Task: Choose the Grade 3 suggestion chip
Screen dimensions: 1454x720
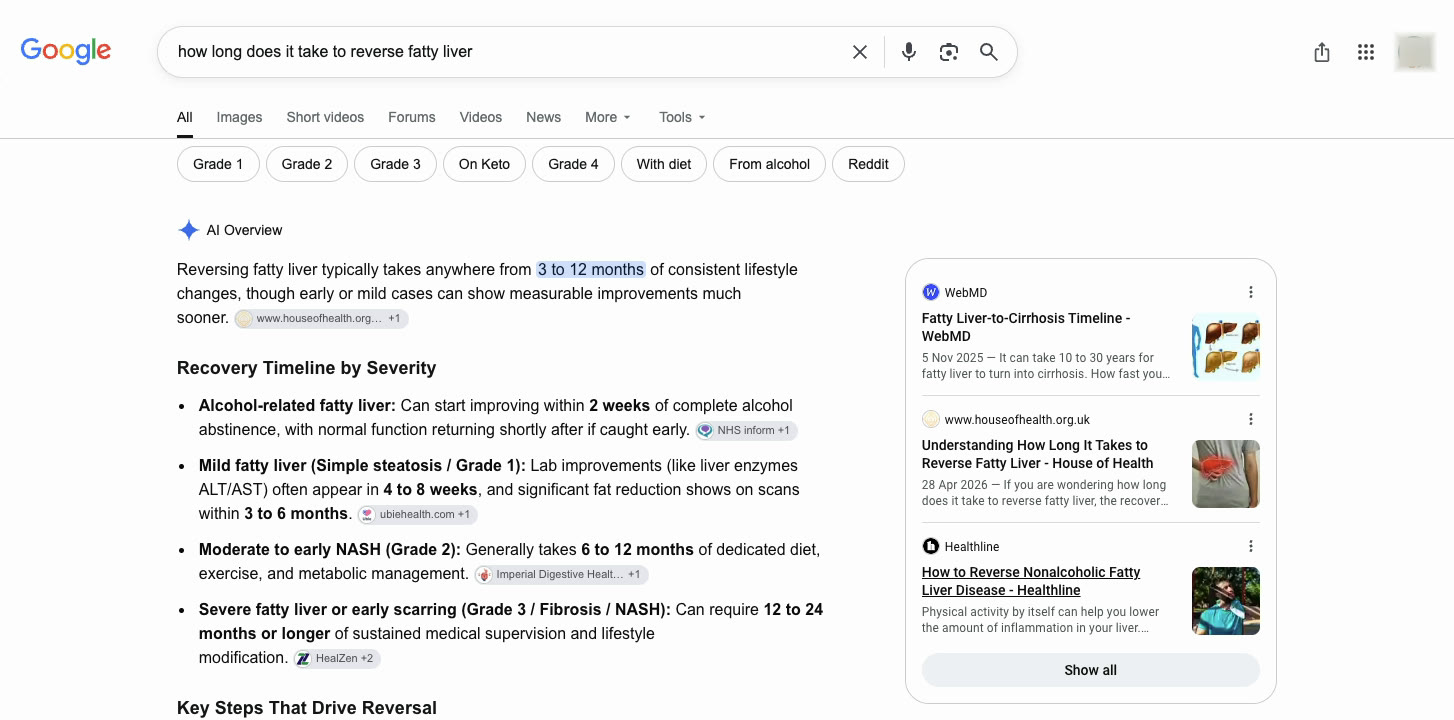Action: point(395,164)
